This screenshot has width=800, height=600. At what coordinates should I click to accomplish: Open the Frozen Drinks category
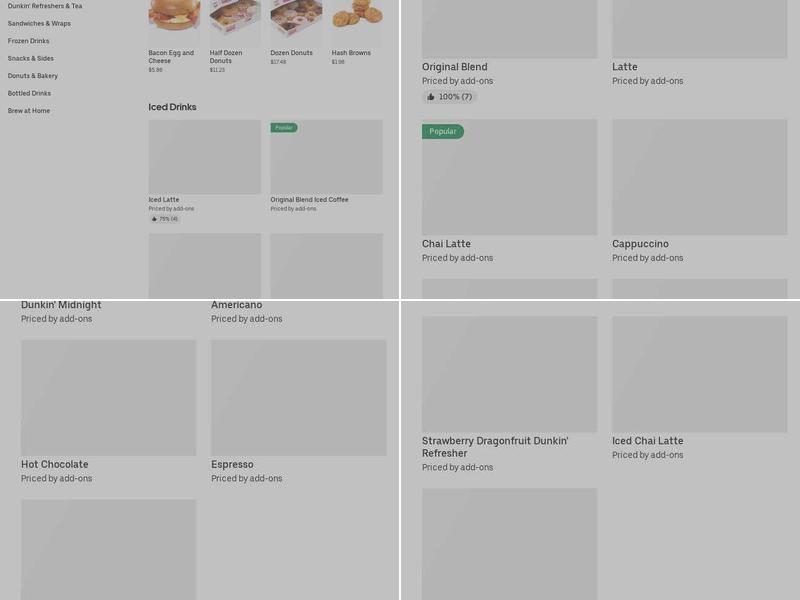pos(29,41)
